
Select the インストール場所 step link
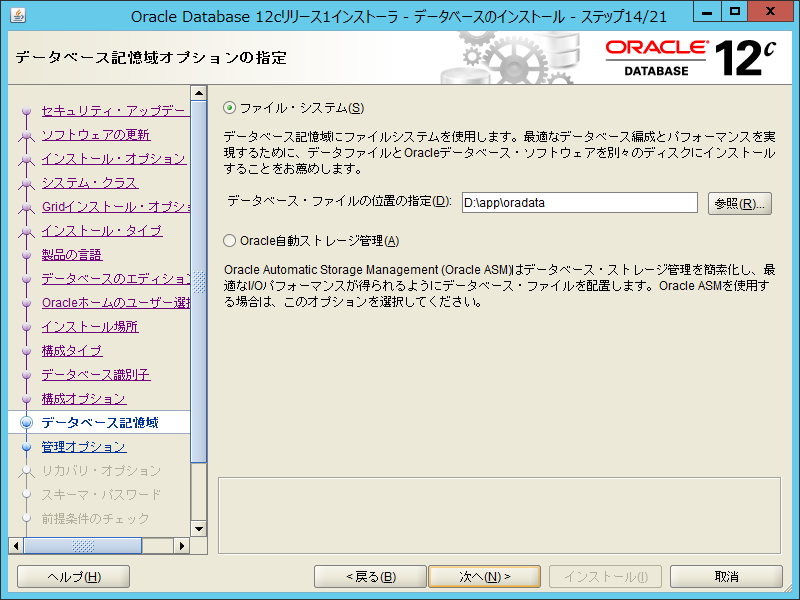tap(90, 327)
